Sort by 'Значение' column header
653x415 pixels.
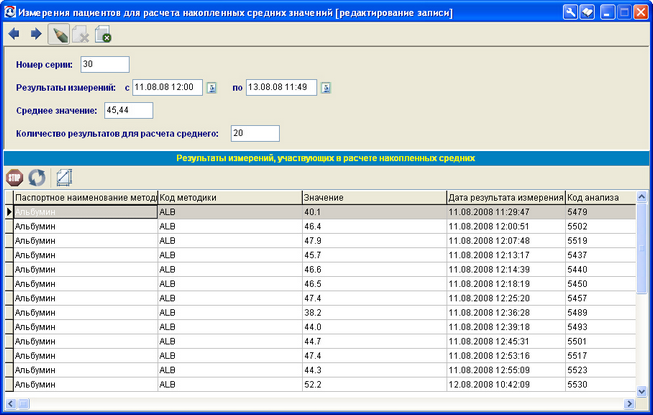point(373,198)
